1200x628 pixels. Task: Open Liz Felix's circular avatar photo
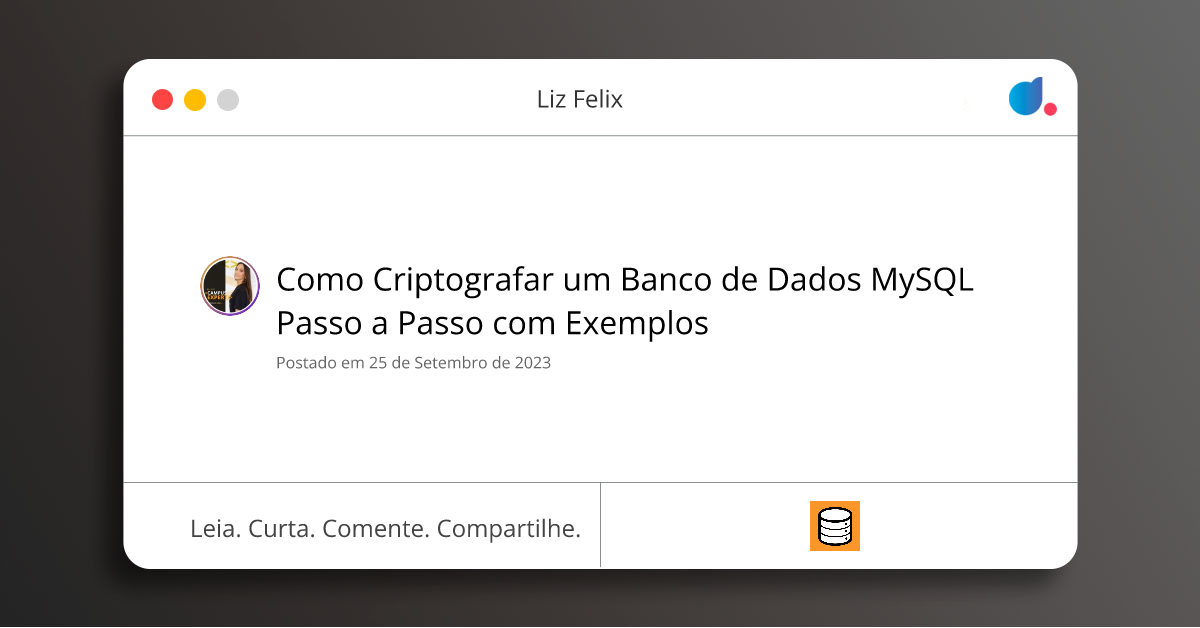click(x=230, y=286)
